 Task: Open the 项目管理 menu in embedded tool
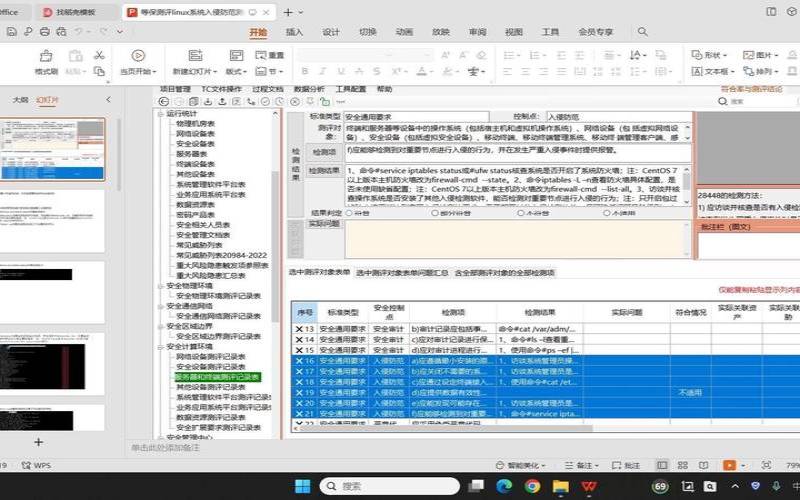pyautogui.click(x=175, y=89)
